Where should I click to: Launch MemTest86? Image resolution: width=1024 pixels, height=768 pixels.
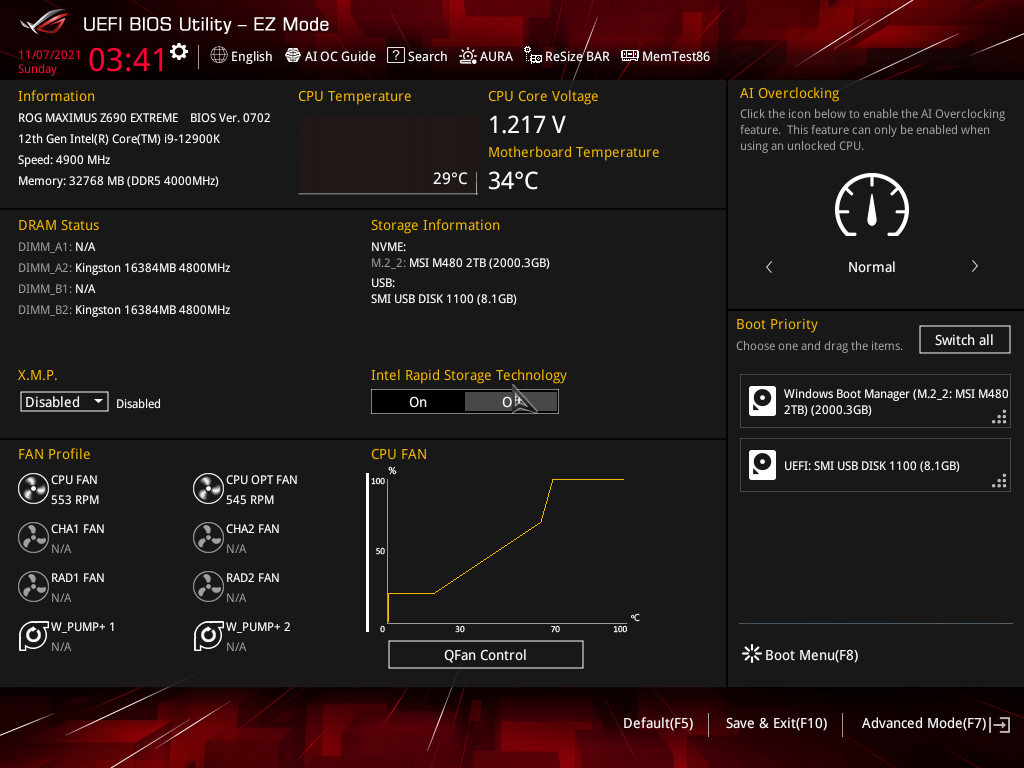click(x=665, y=56)
